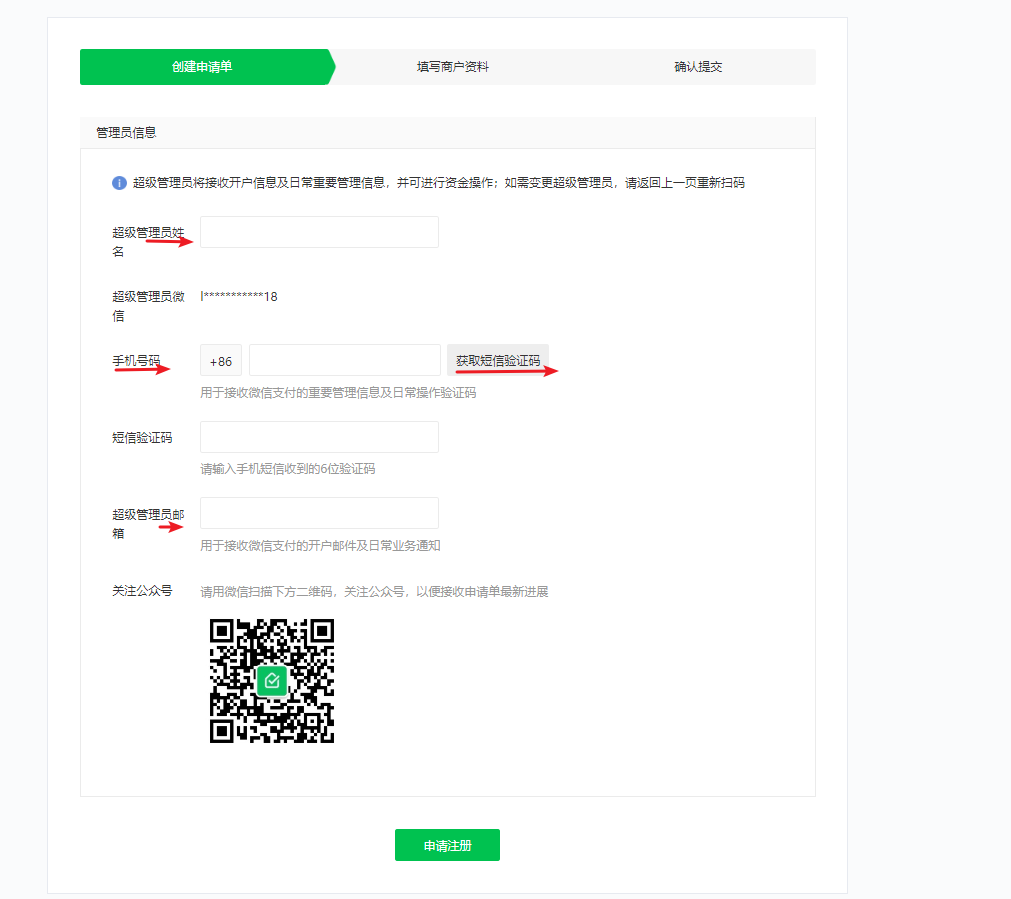Select the 创建申请单 step tab

tap(202, 67)
